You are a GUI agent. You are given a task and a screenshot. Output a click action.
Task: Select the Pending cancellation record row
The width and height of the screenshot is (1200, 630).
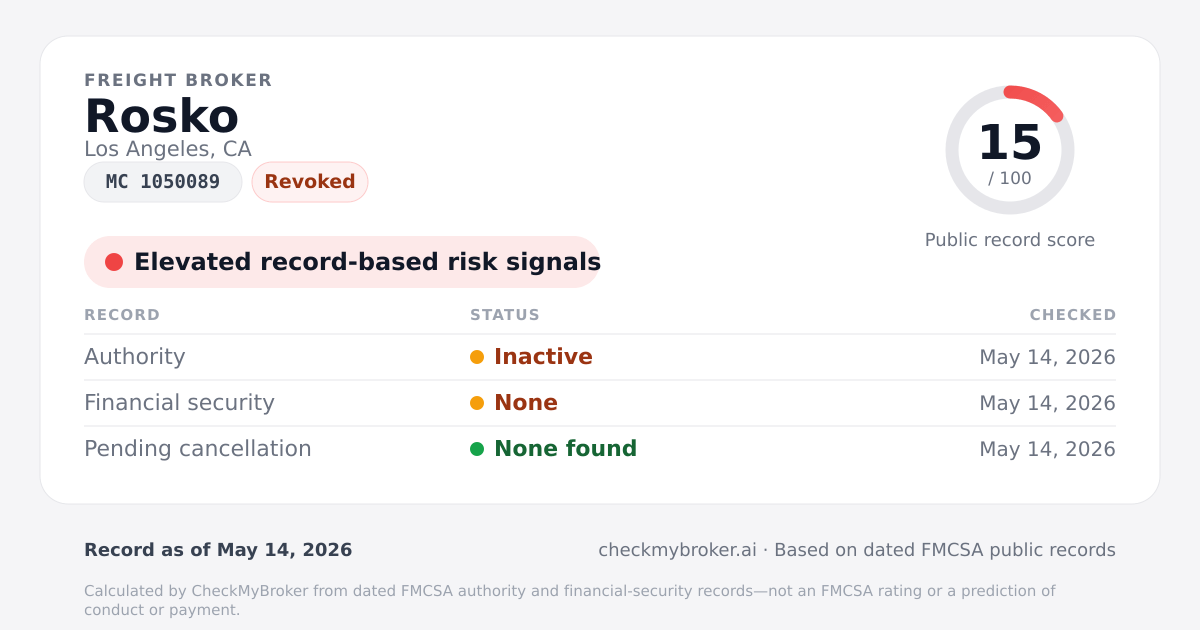click(x=600, y=449)
